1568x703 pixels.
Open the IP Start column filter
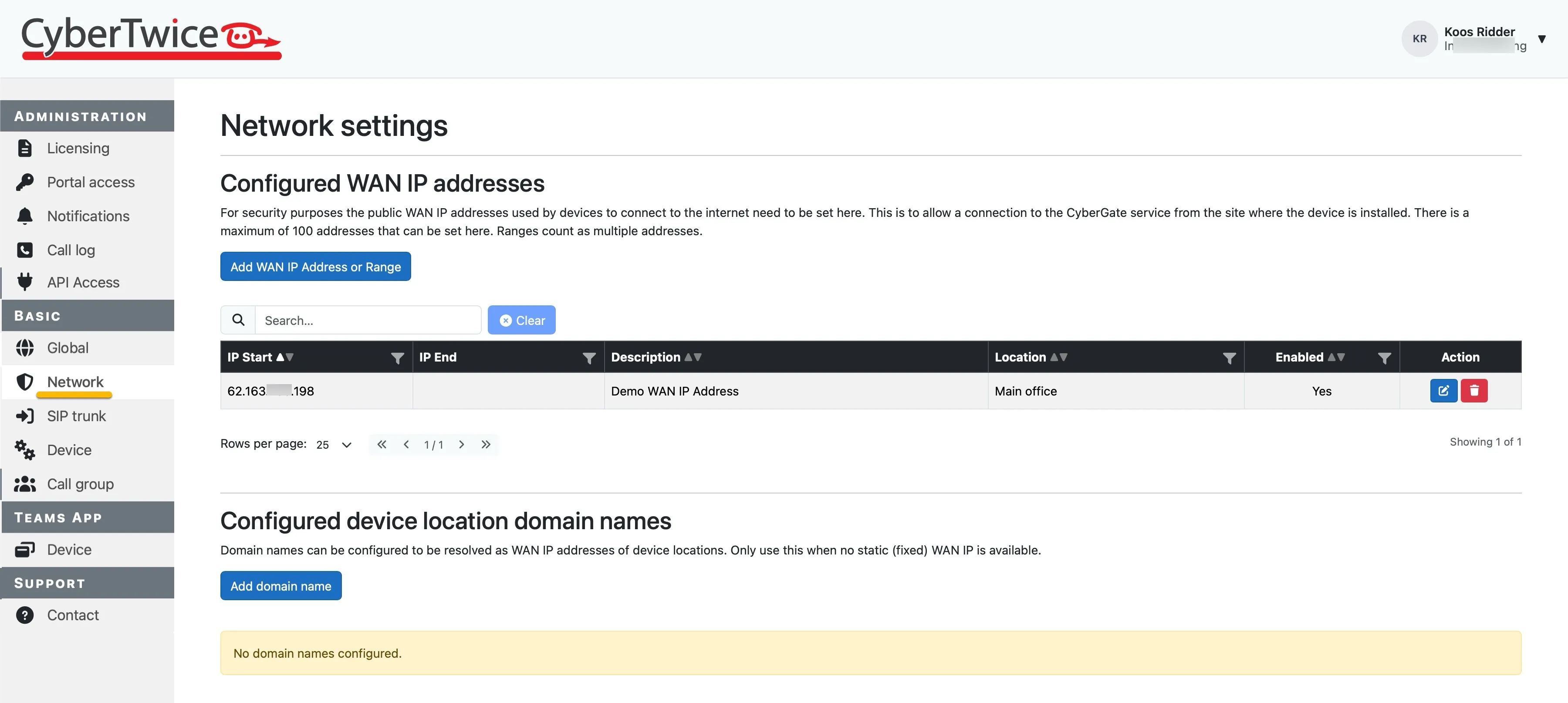click(397, 358)
